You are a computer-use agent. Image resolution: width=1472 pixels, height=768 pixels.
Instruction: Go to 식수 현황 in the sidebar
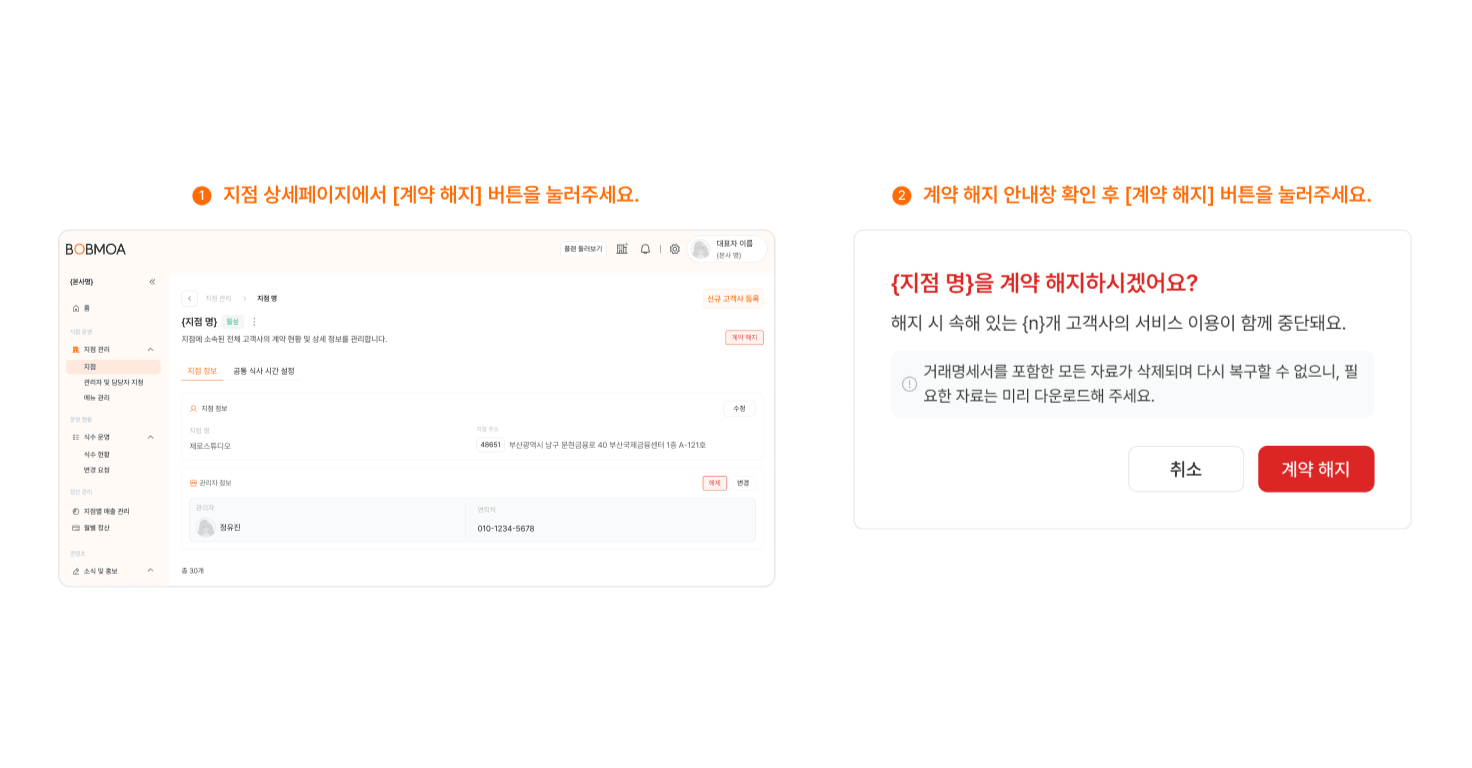click(x=97, y=454)
